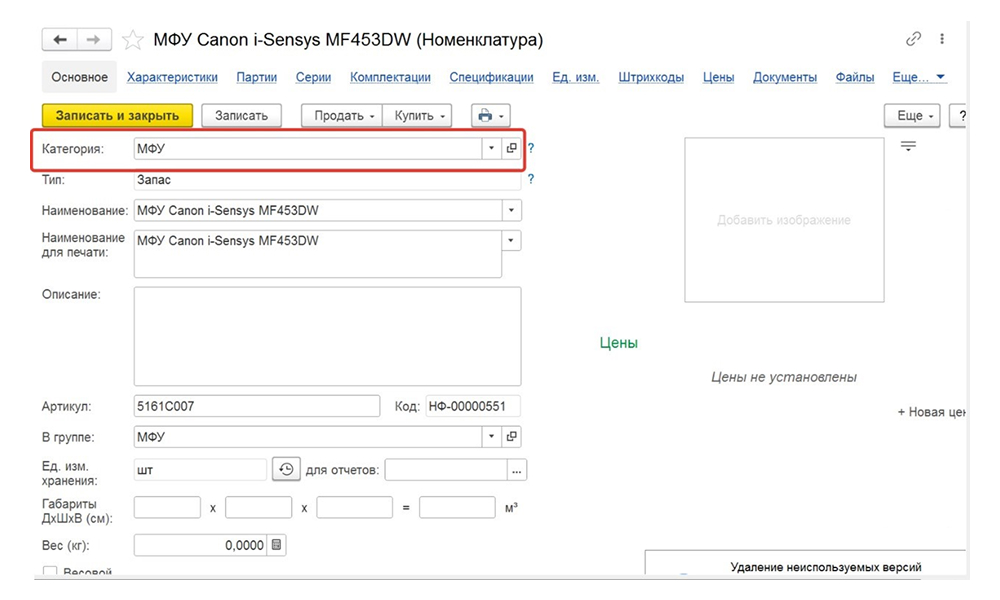Open the В группе record with open-form icon

click(x=511, y=437)
